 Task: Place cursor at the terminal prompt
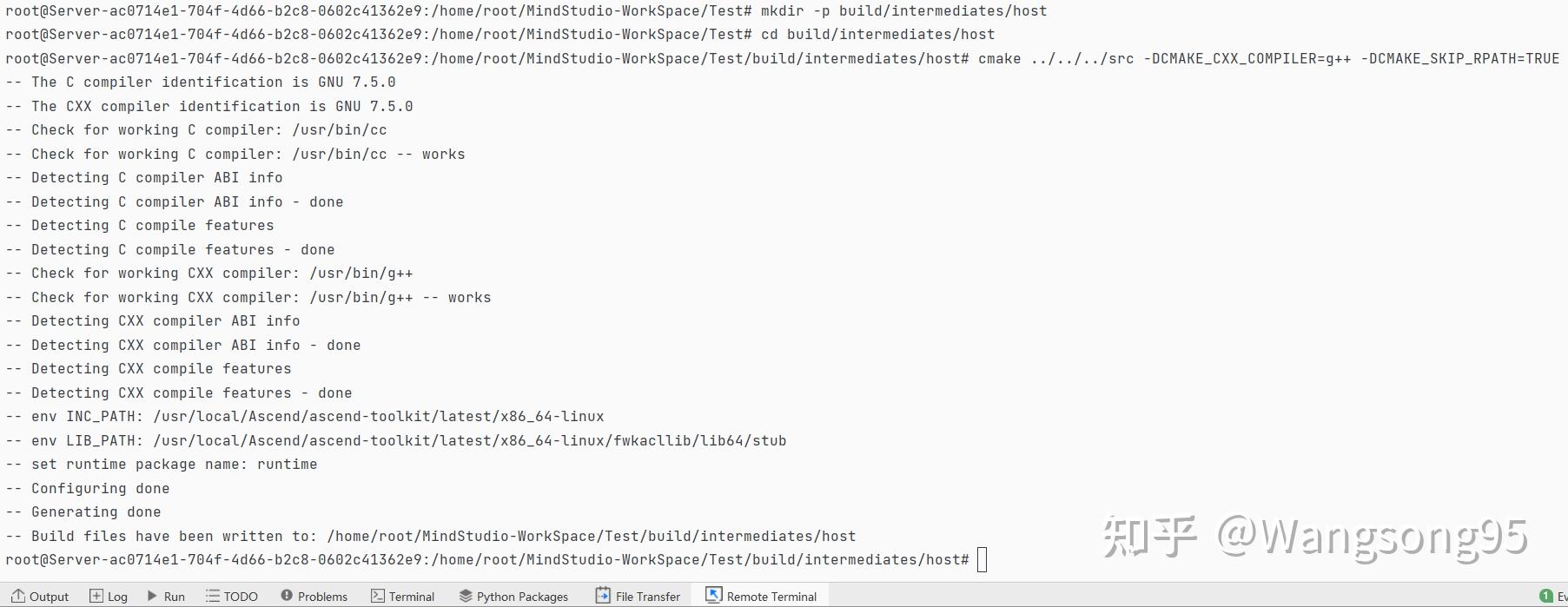[982, 560]
